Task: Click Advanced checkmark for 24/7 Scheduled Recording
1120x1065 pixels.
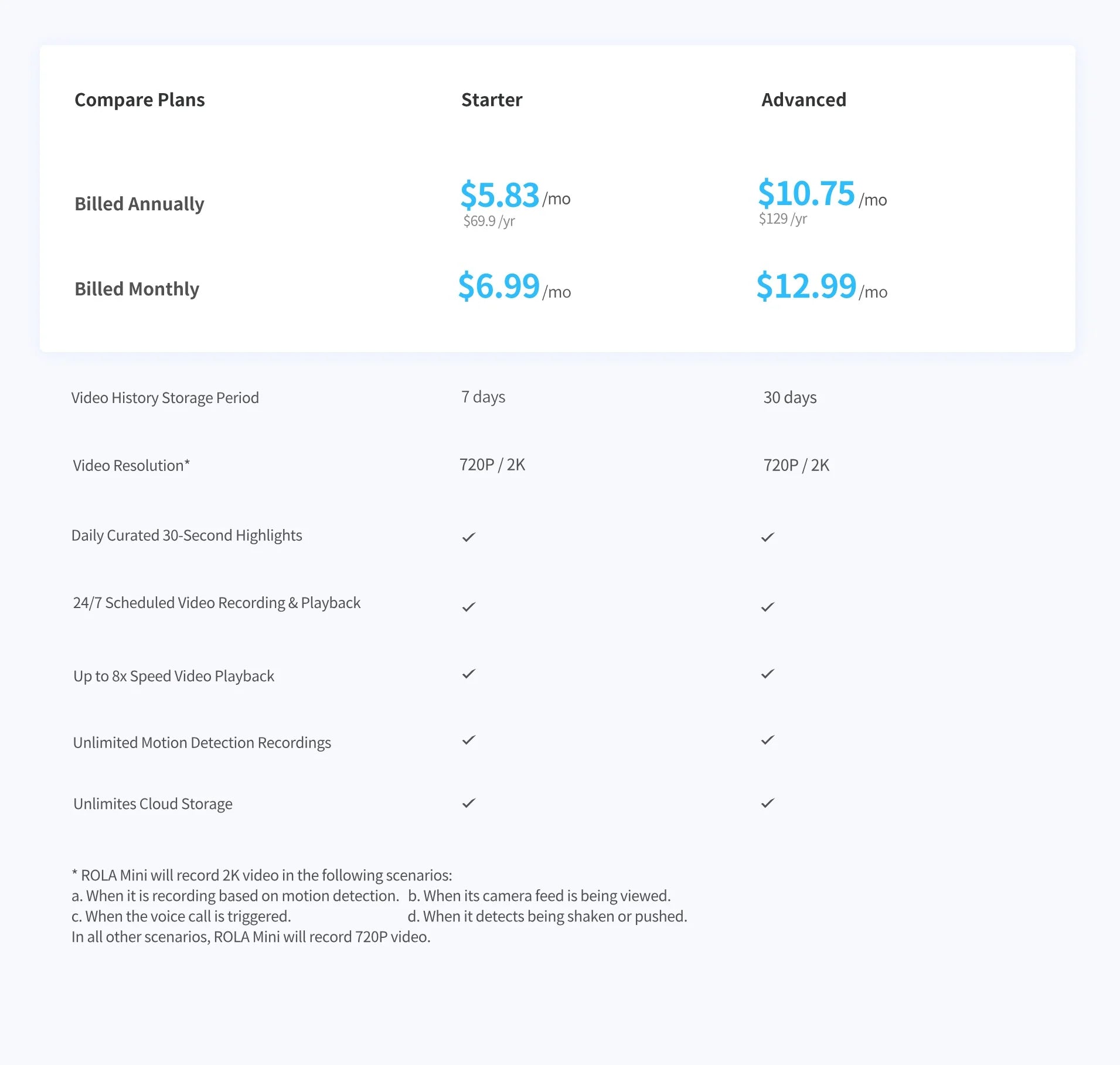Action: pos(768,607)
